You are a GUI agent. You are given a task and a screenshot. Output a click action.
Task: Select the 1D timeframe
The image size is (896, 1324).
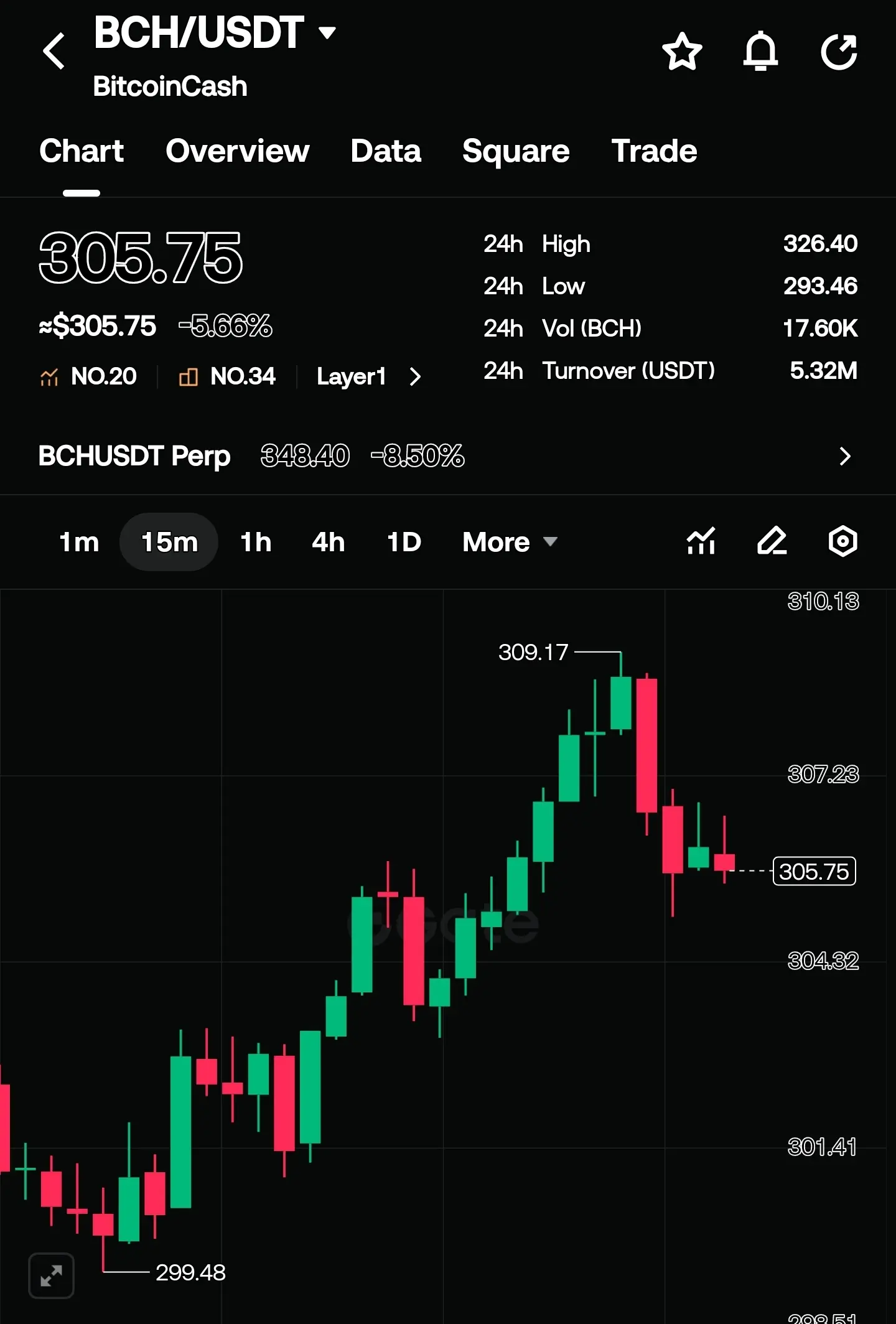404,542
